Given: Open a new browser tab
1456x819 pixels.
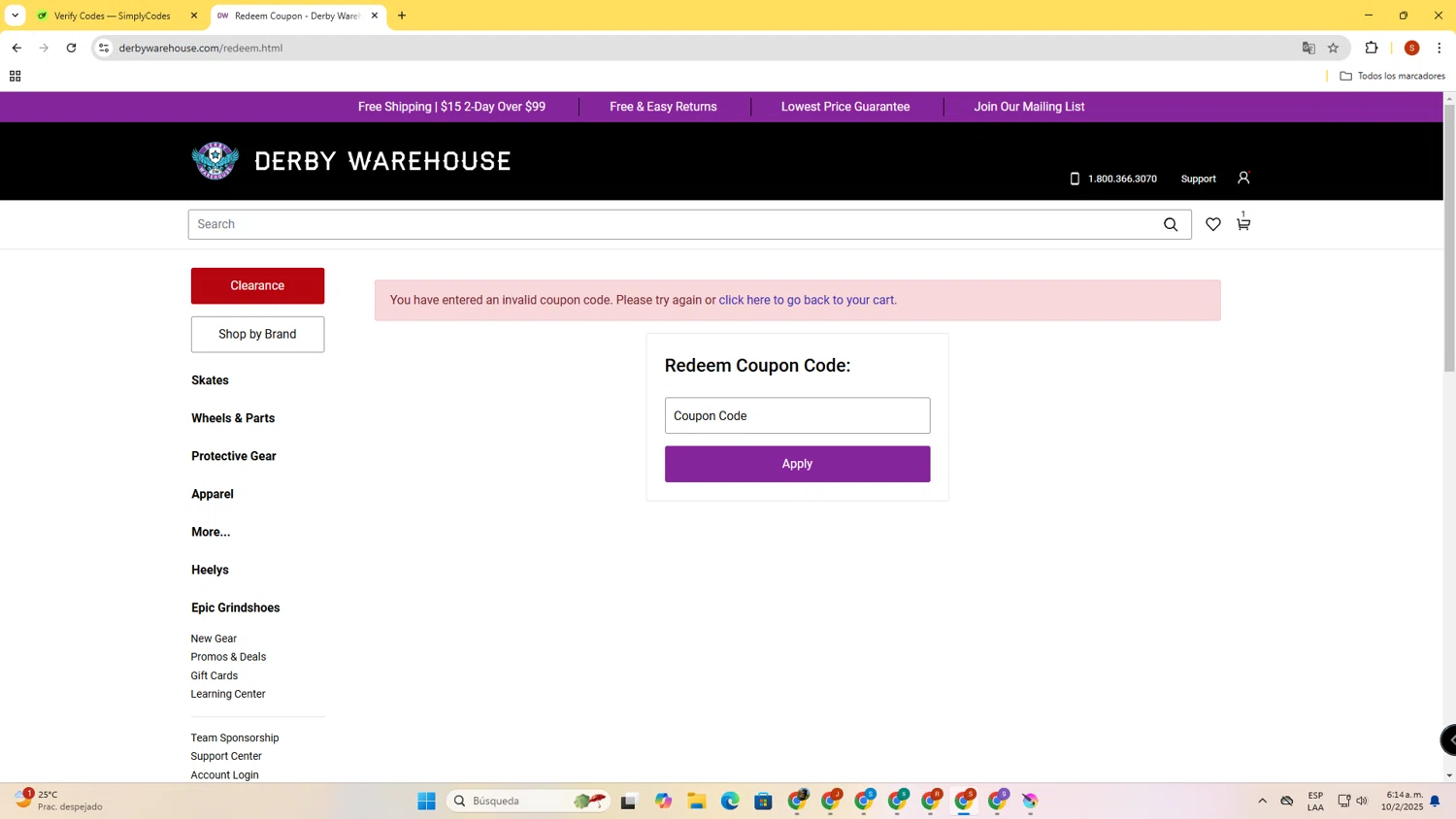Looking at the screenshot, I should click(x=402, y=16).
